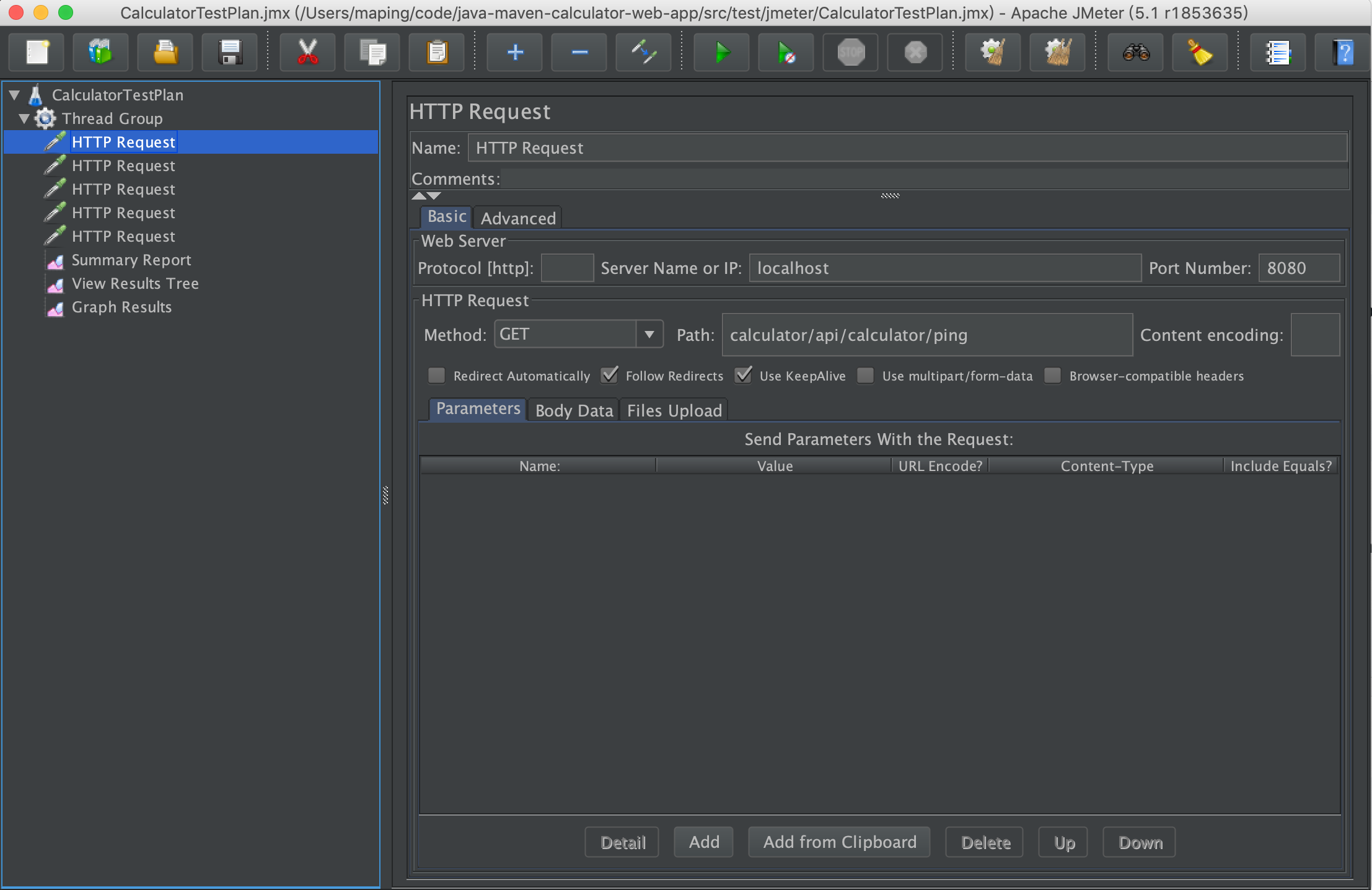Click the binoculars Search icon
The image size is (1372, 890).
[1136, 53]
